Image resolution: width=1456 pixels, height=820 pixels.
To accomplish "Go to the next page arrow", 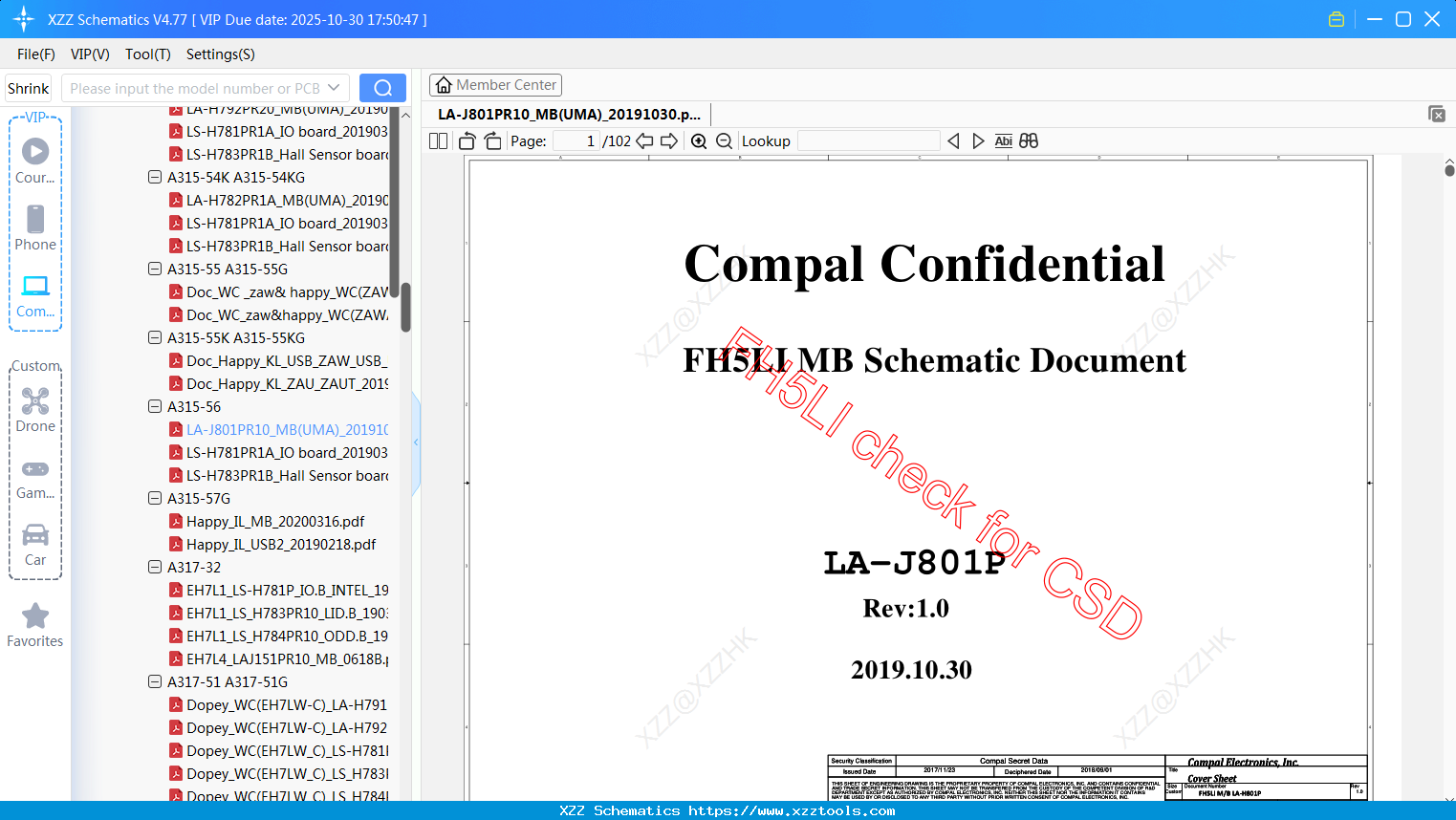I will pos(669,141).
